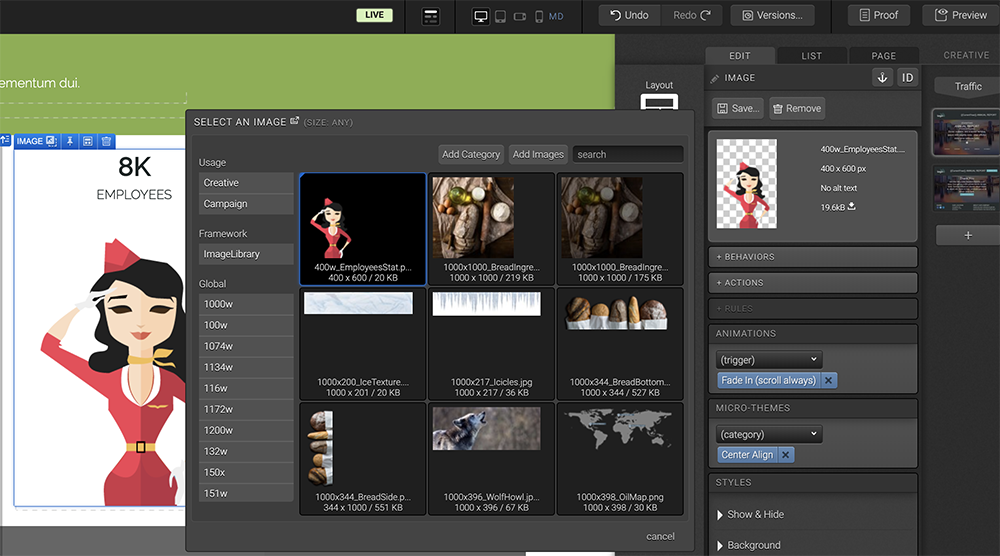Select the 151w global category
Screen dimensions: 1000x556
[x=246, y=494]
